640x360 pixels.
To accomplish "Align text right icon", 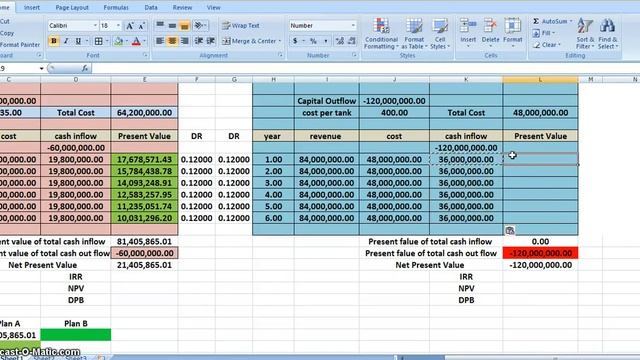I will 184,41.
